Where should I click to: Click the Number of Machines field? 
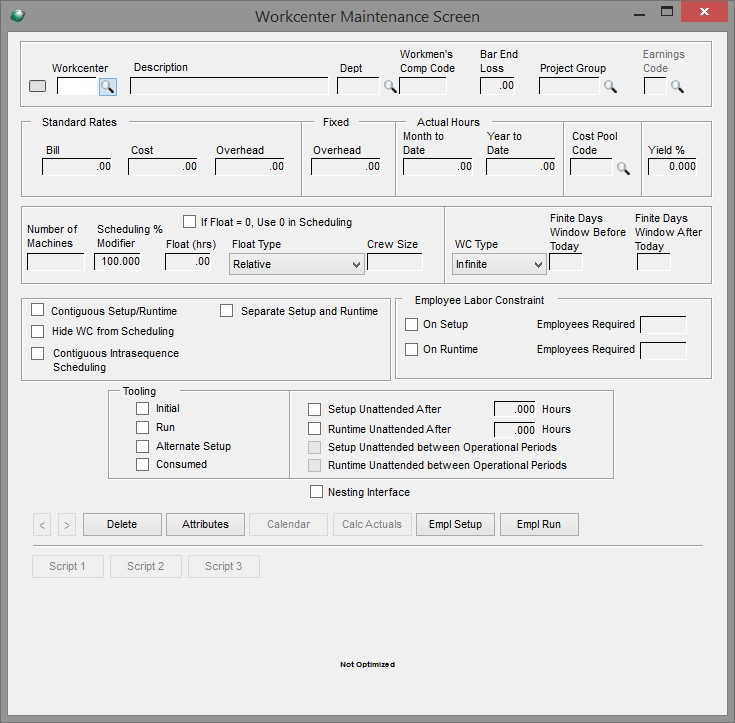coord(56,262)
